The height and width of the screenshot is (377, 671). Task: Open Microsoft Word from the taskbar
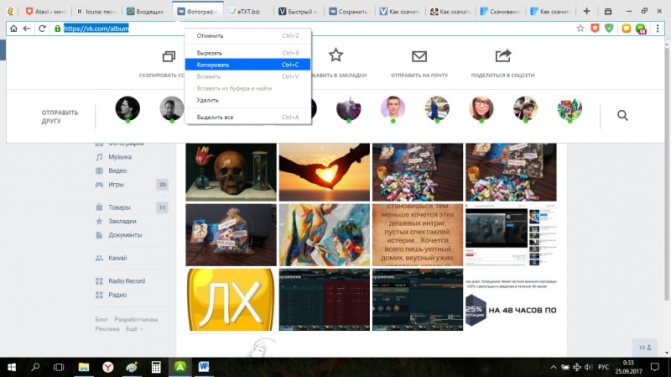point(204,367)
